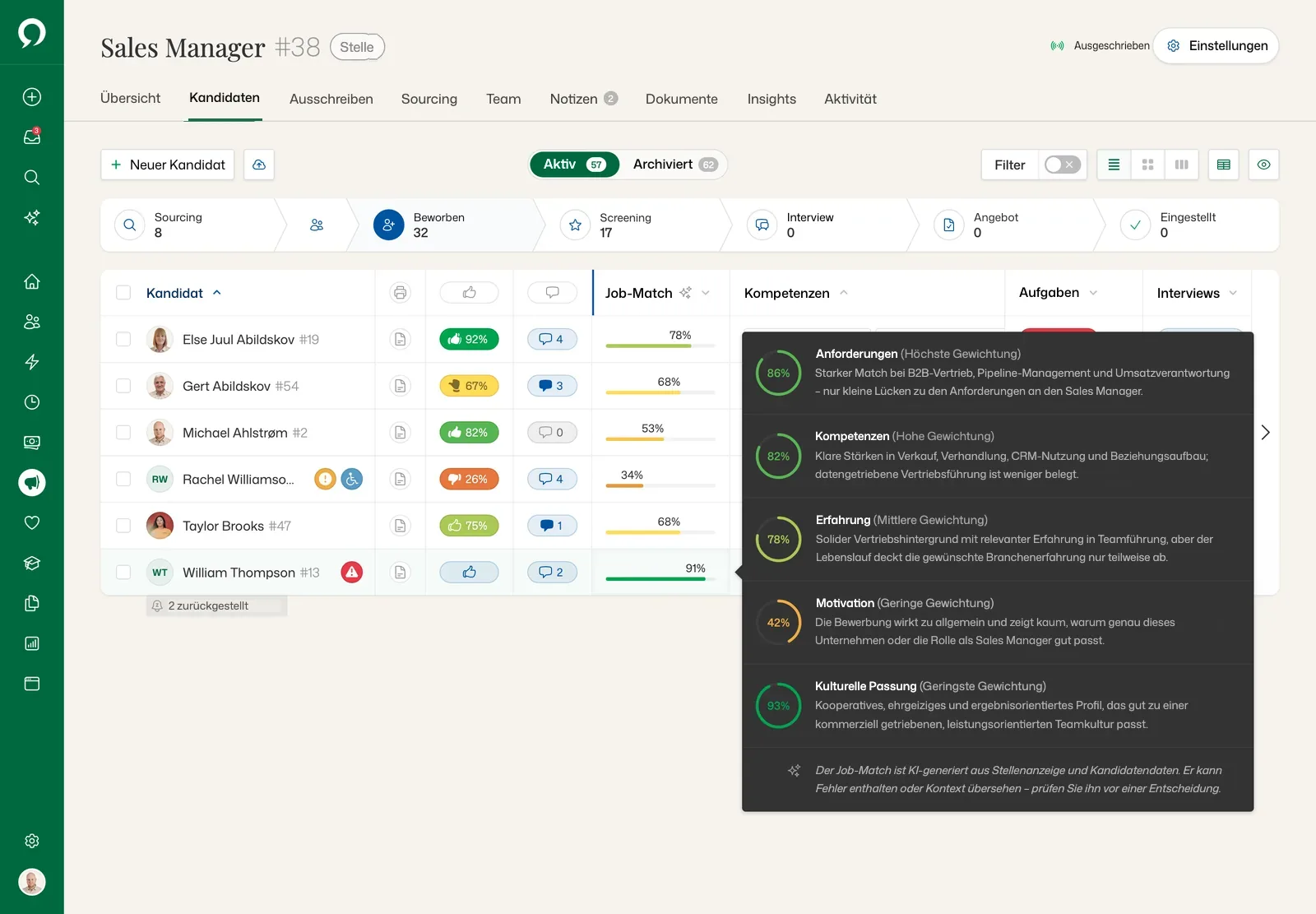Sort by the Kandidat column header
1316x914 pixels.
pyautogui.click(x=183, y=293)
